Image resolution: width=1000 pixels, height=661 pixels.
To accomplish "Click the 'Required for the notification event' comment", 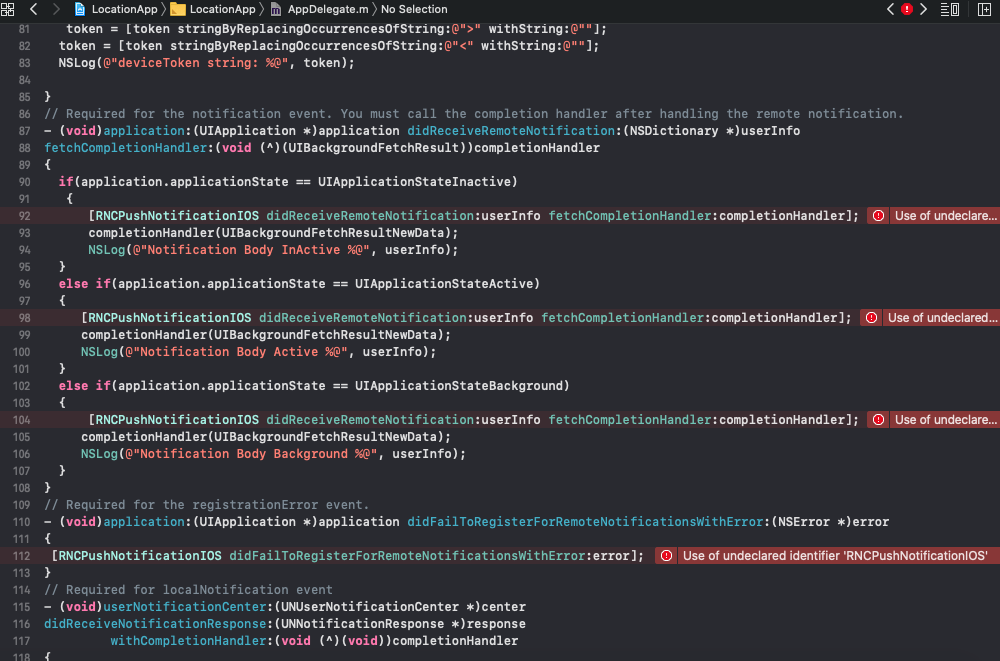I will click(x=473, y=114).
